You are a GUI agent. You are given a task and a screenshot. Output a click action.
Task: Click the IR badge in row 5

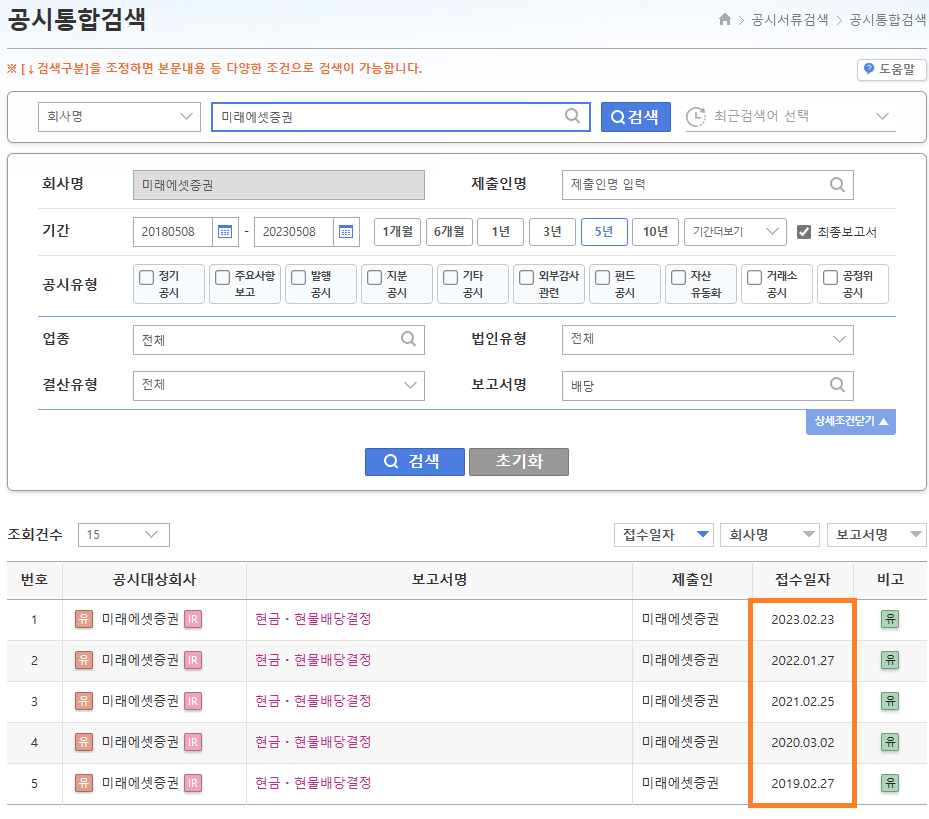[x=193, y=783]
